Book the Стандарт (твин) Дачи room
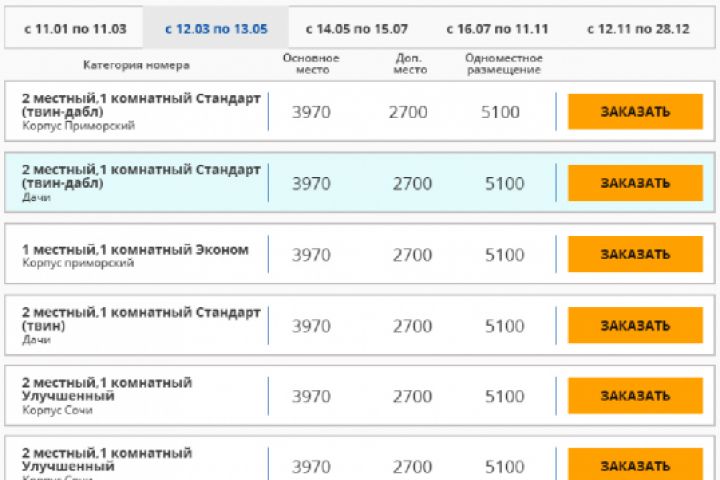720x480 pixels. pyautogui.click(x=635, y=326)
